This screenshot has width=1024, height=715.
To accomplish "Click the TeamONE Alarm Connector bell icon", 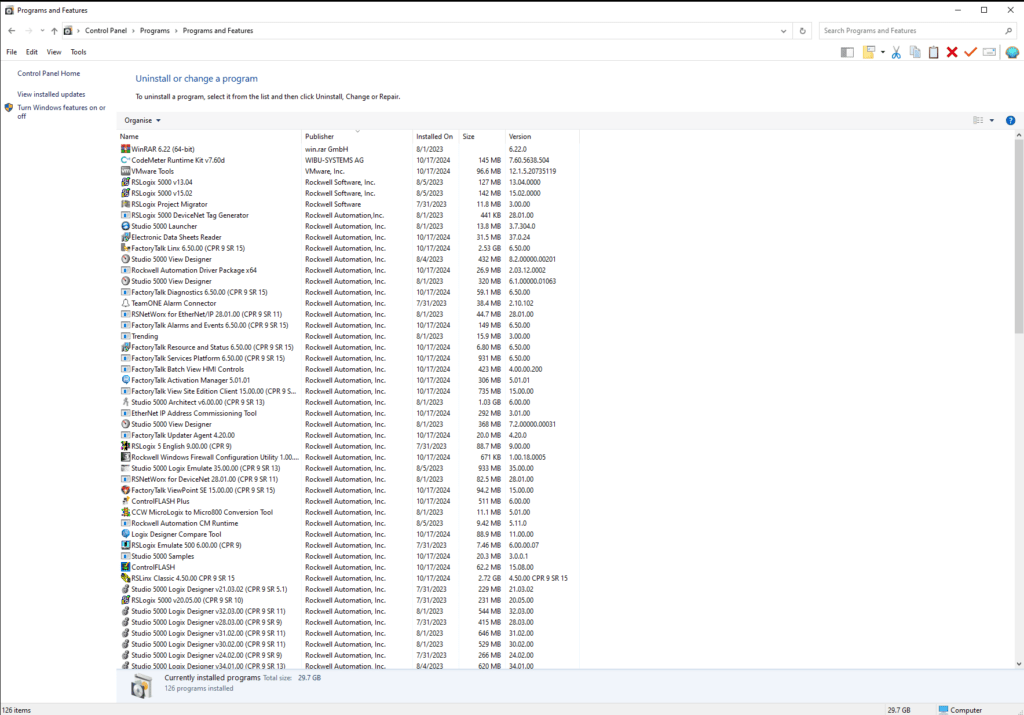I will [125, 303].
